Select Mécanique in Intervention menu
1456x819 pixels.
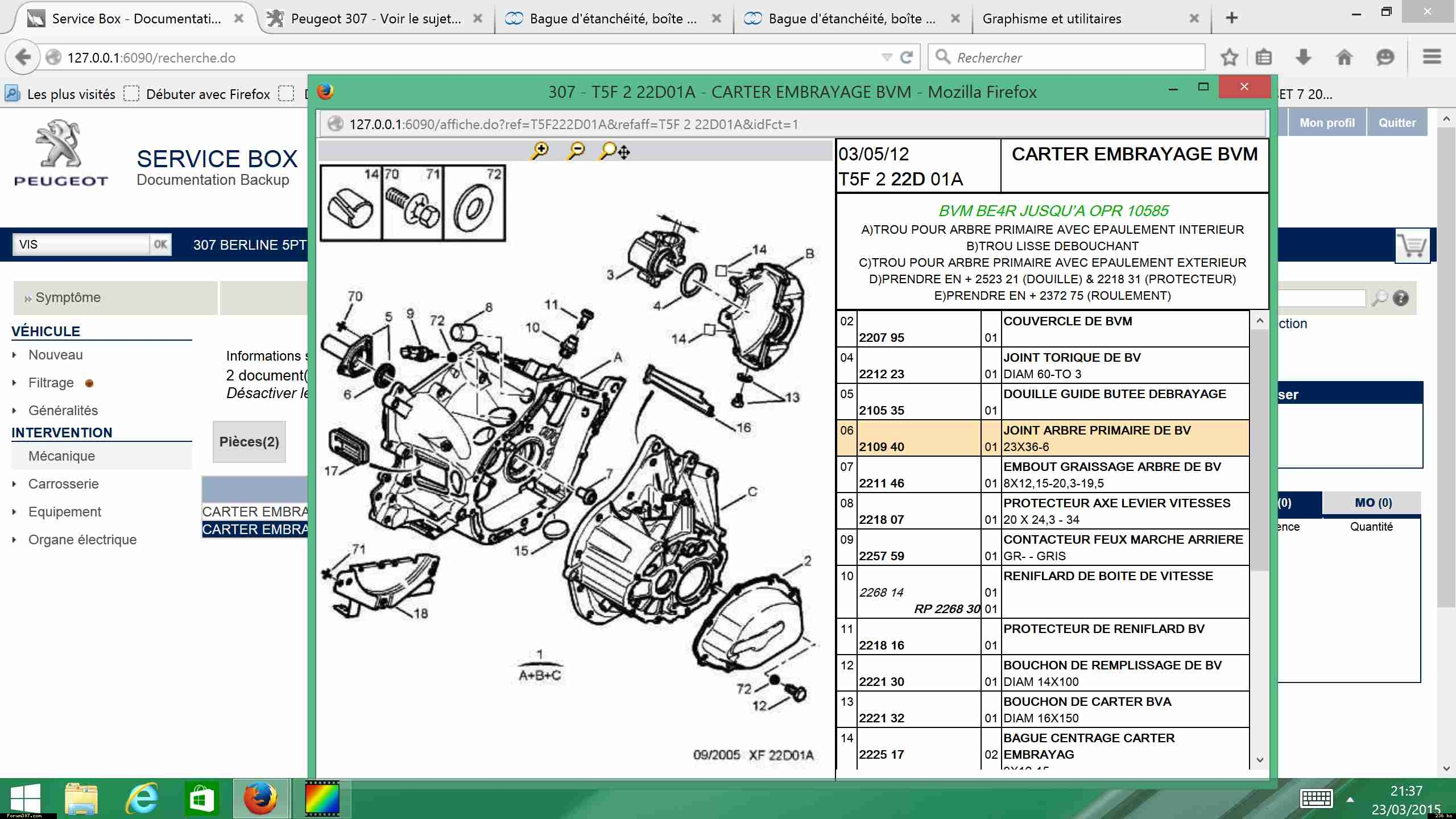point(102,456)
